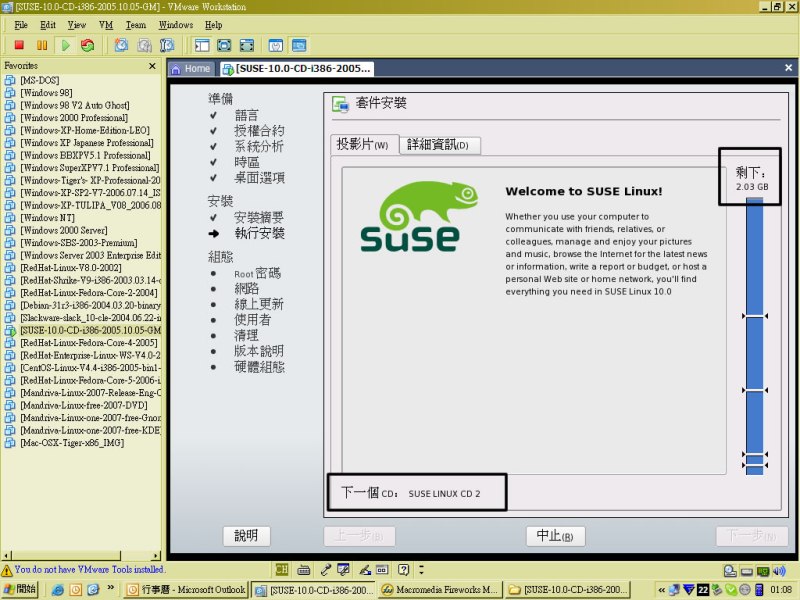Switch to the 詳細資訊(D) details tab
The width and height of the screenshot is (800, 600).
[439, 145]
